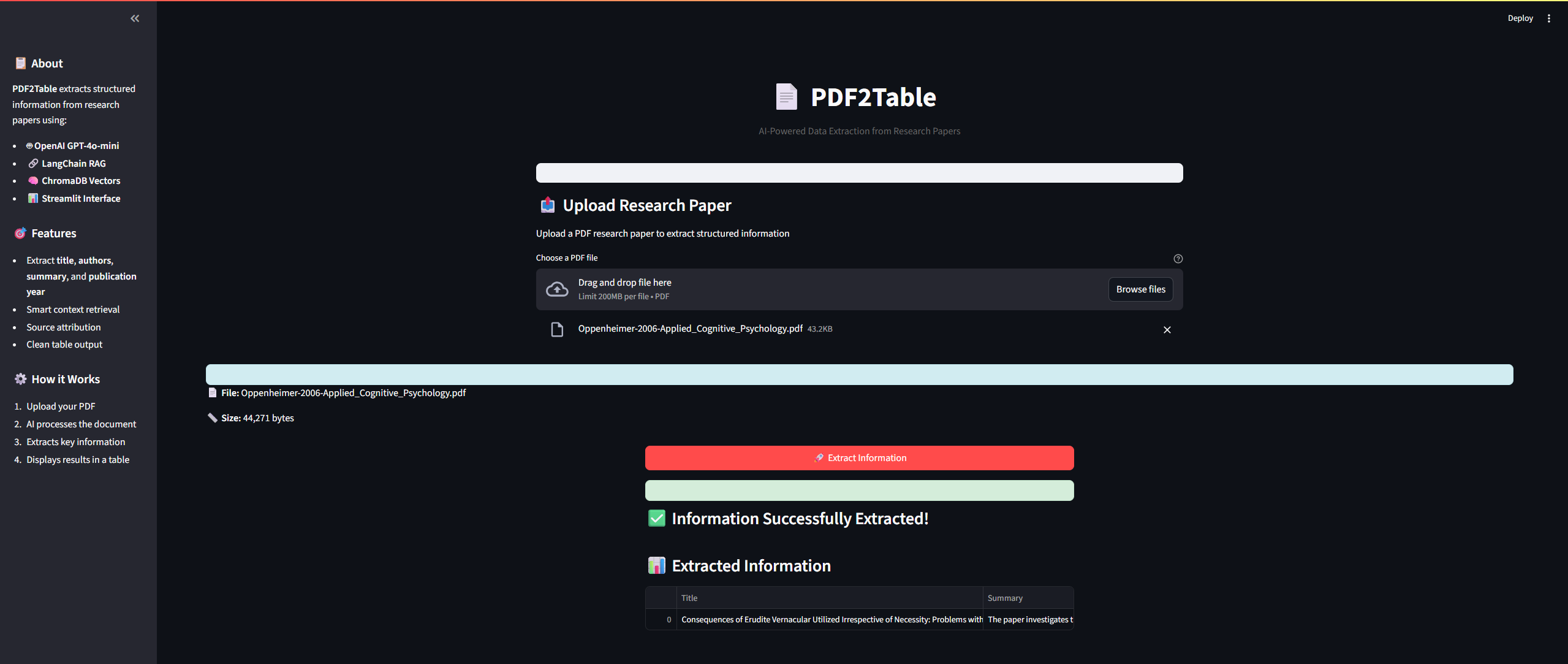Select the summary cell starting 'The paper investigates'
This screenshot has height=664, width=1568.
click(1028, 620)
